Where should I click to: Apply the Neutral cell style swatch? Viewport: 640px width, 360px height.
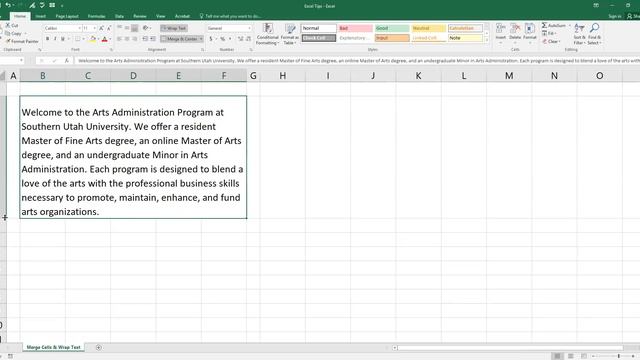(x=429, y=28)
